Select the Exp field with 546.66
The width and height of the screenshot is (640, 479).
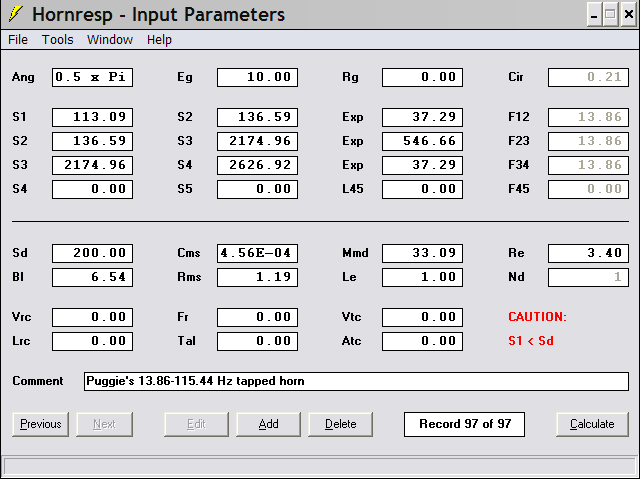click(422, 141)
